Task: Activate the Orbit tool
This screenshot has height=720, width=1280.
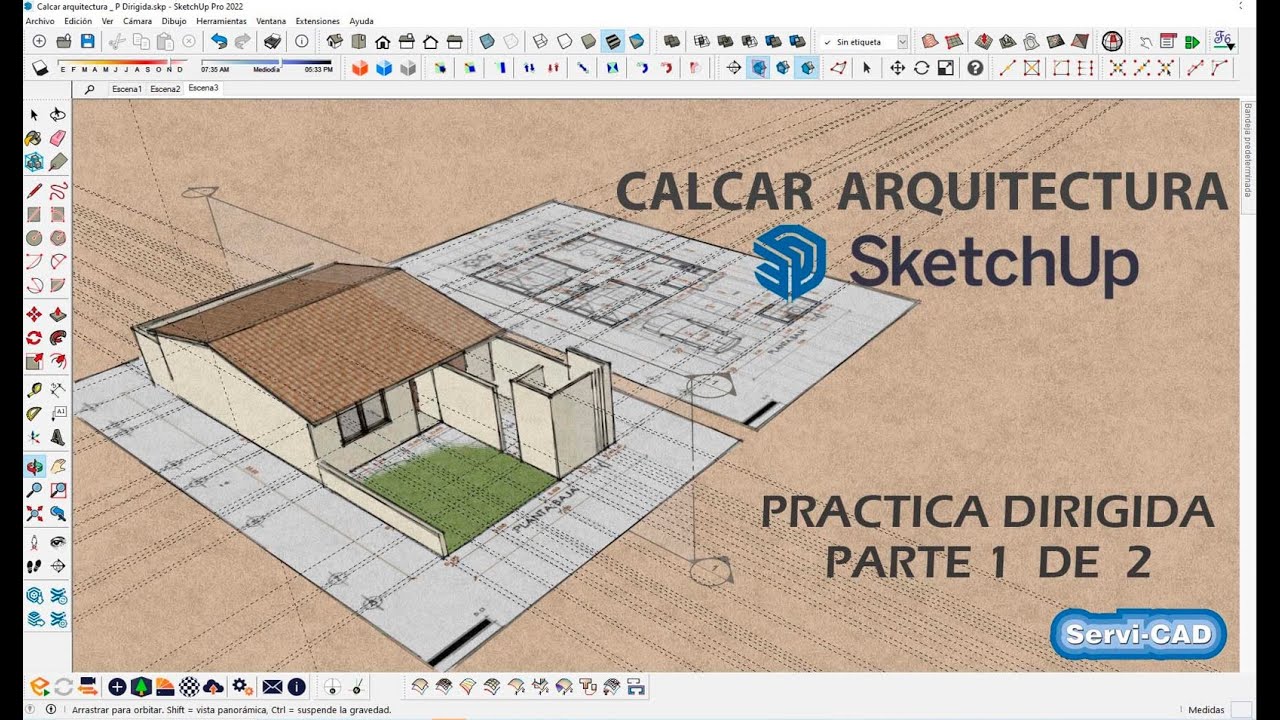Action: [34, 466]
